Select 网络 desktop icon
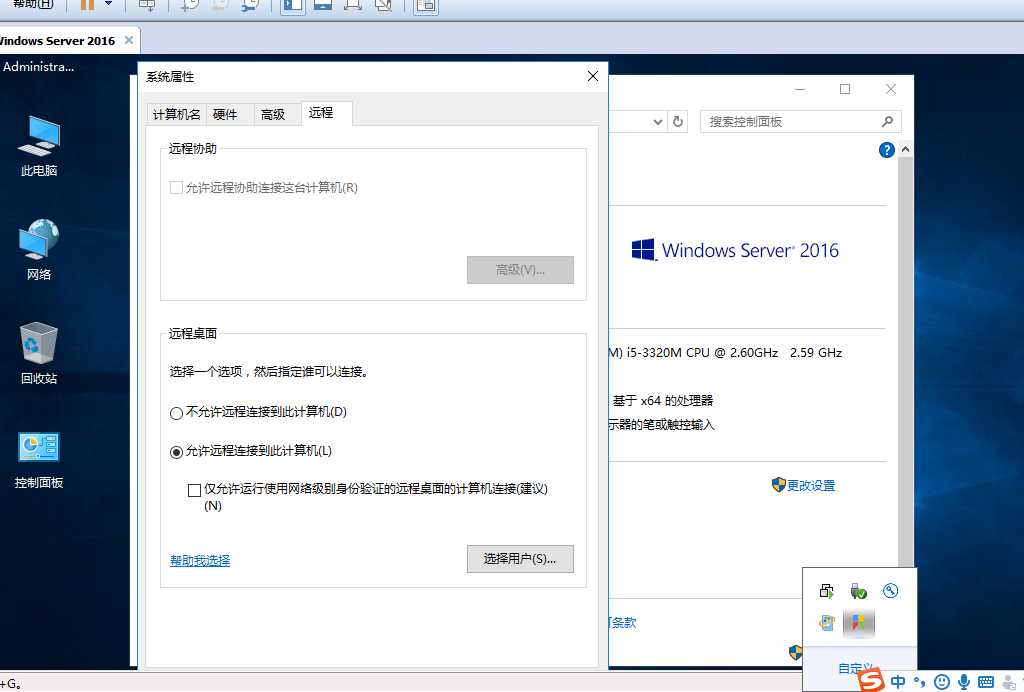Viewport: 1024px width, 692px height. (x=39, y=249)
